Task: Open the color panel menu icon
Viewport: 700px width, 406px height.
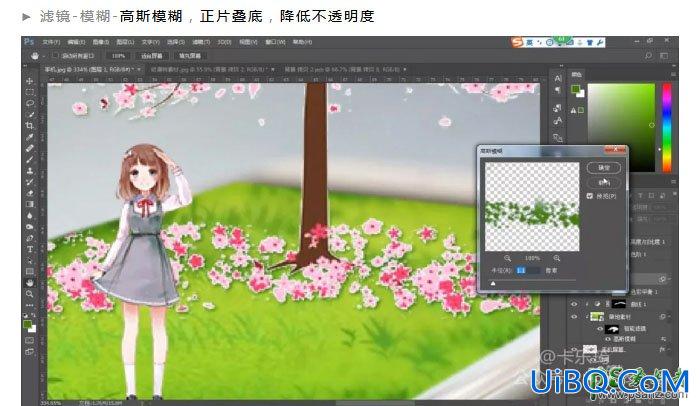Action: coord(673,74)
